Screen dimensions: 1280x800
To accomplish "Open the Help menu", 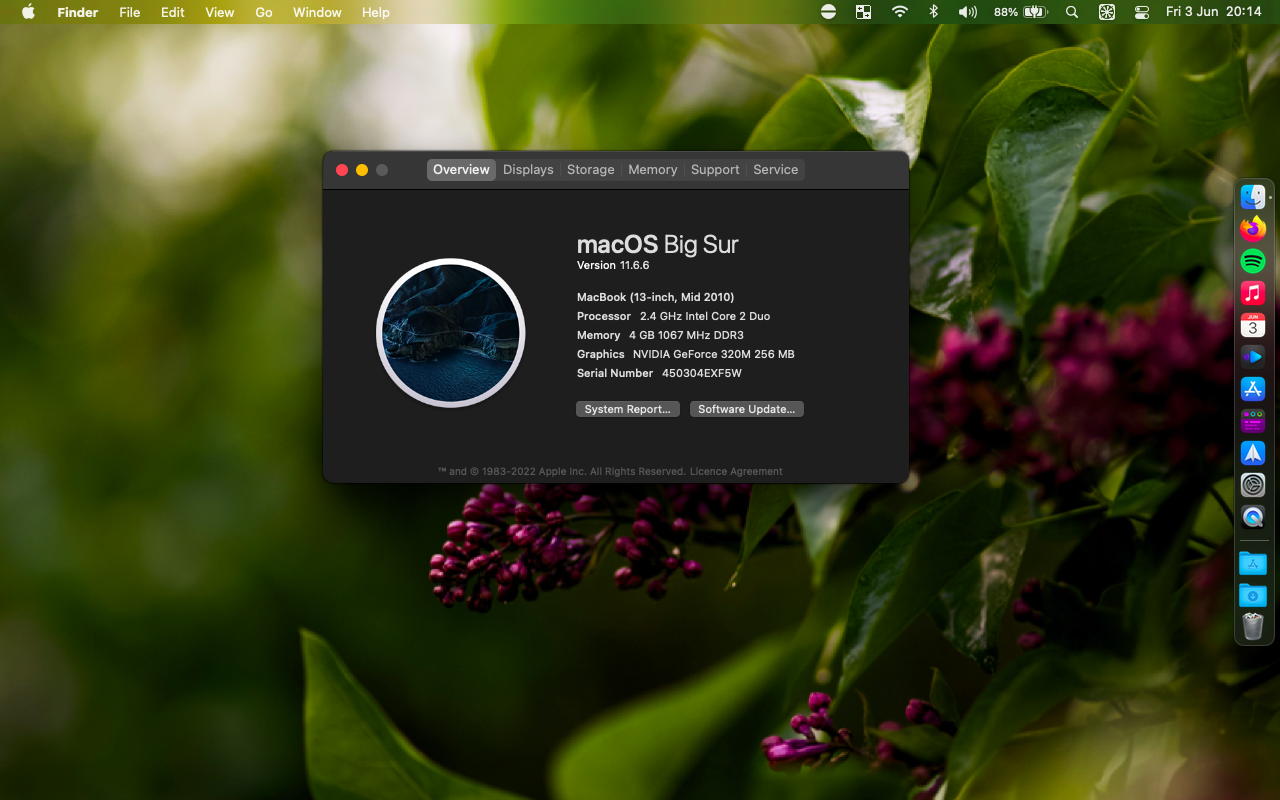I will [x=376, y=12].
